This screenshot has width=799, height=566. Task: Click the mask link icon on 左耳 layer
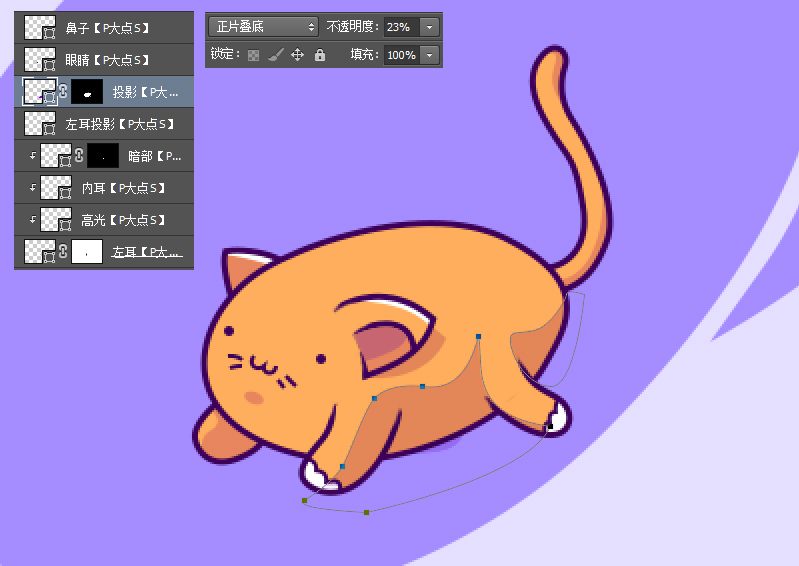63,252
